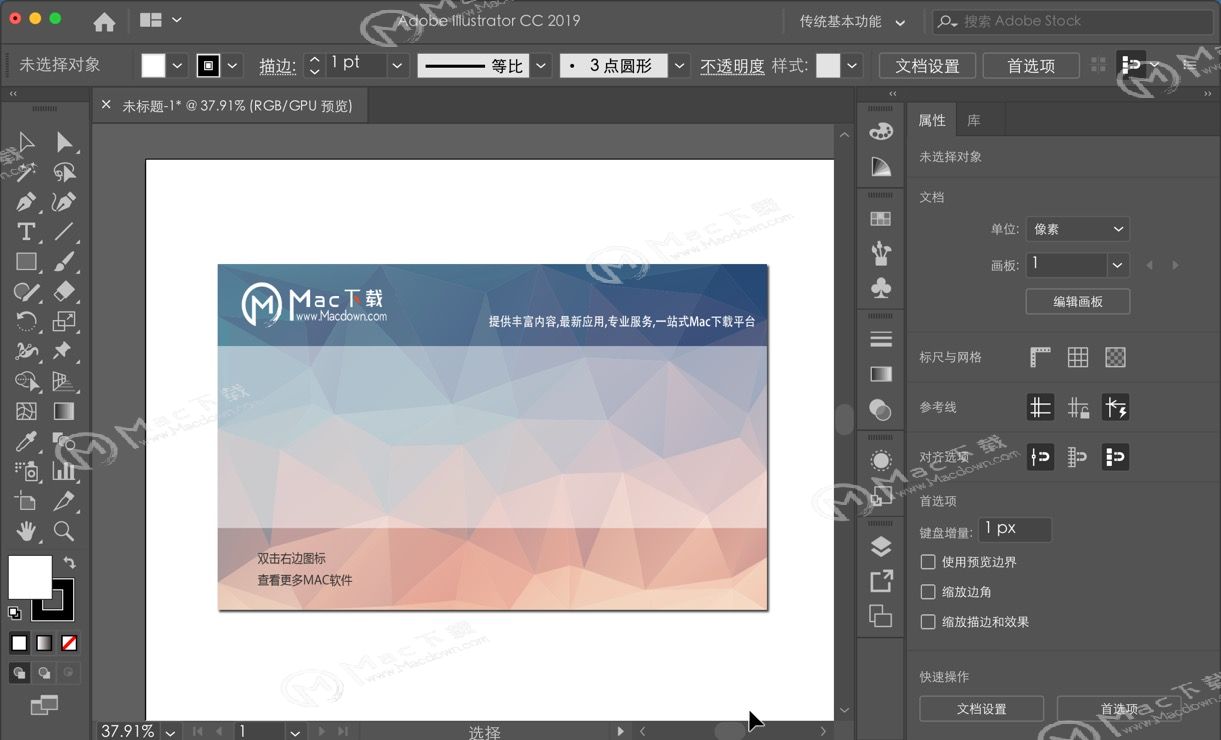
Task: Swap fill and stroke colors
Action: coord(69,563)
